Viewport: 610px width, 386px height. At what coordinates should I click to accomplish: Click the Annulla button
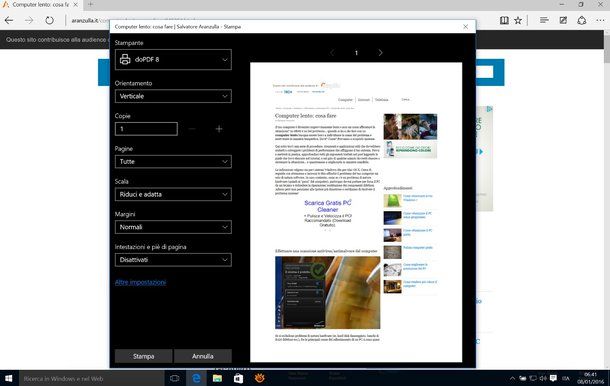(203, 356)
